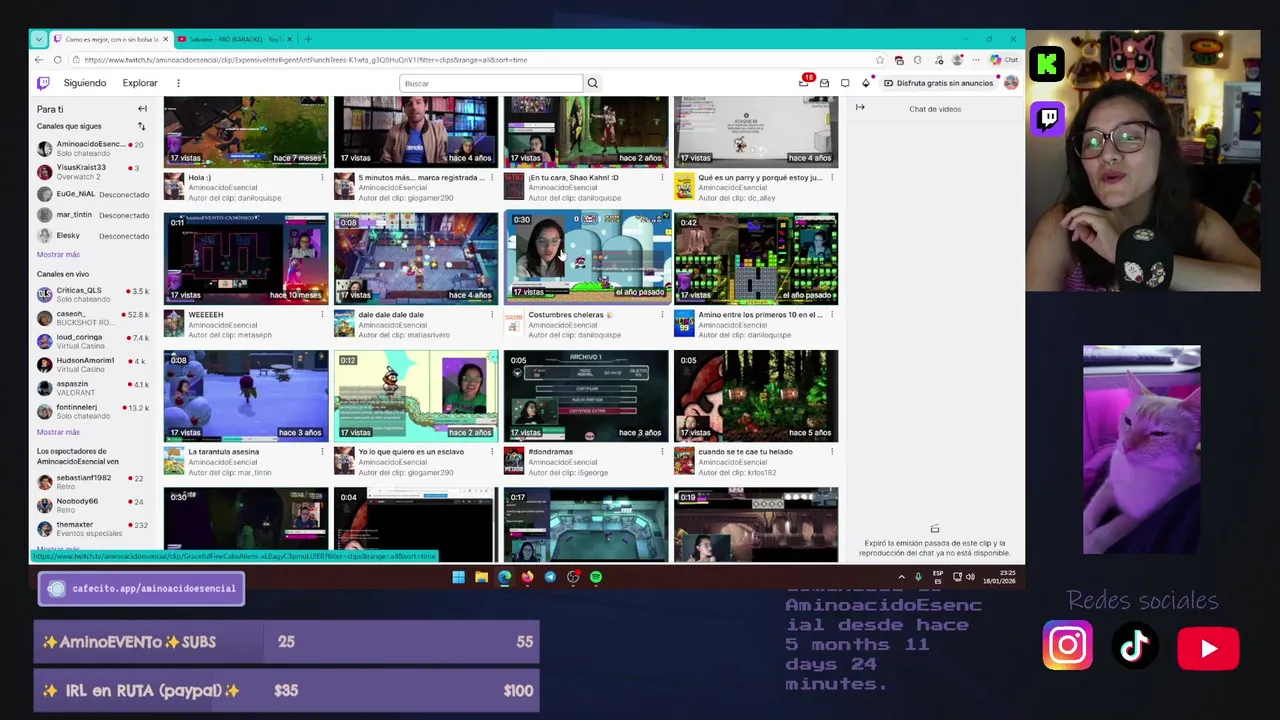Open the whispers chat bubble icon
The height and width of the screenshot is (720, 1280).
point(845,83)
